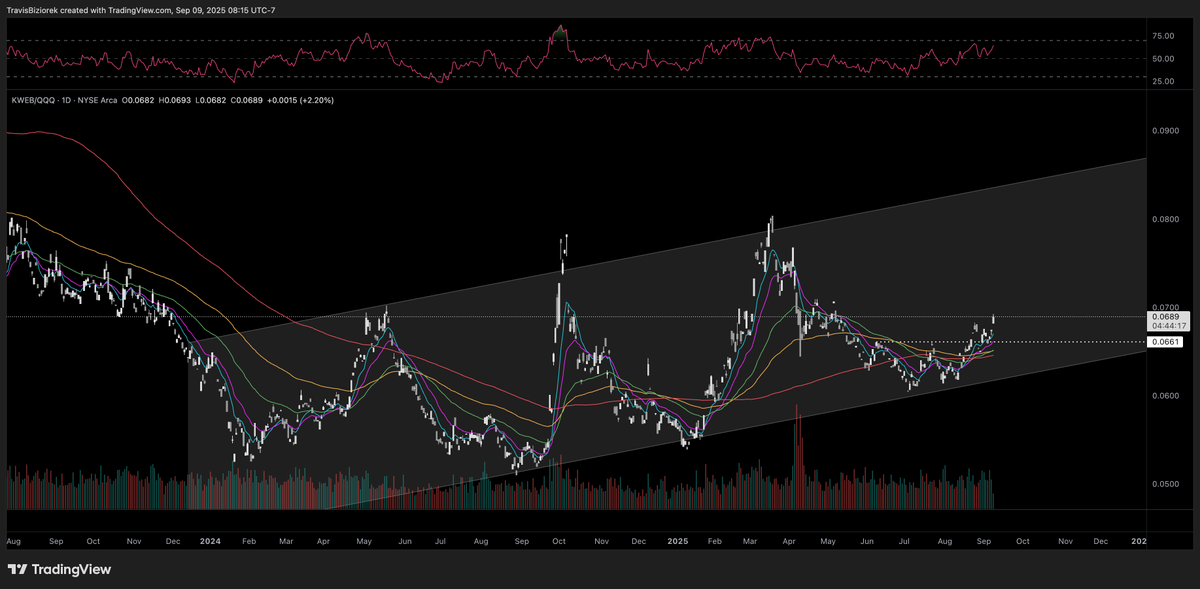Click the 75.00 RSI axis label
Image resolution: width=1200 pixels, height=589 pixels.
pyautogui.click(x=1162, y=36)
